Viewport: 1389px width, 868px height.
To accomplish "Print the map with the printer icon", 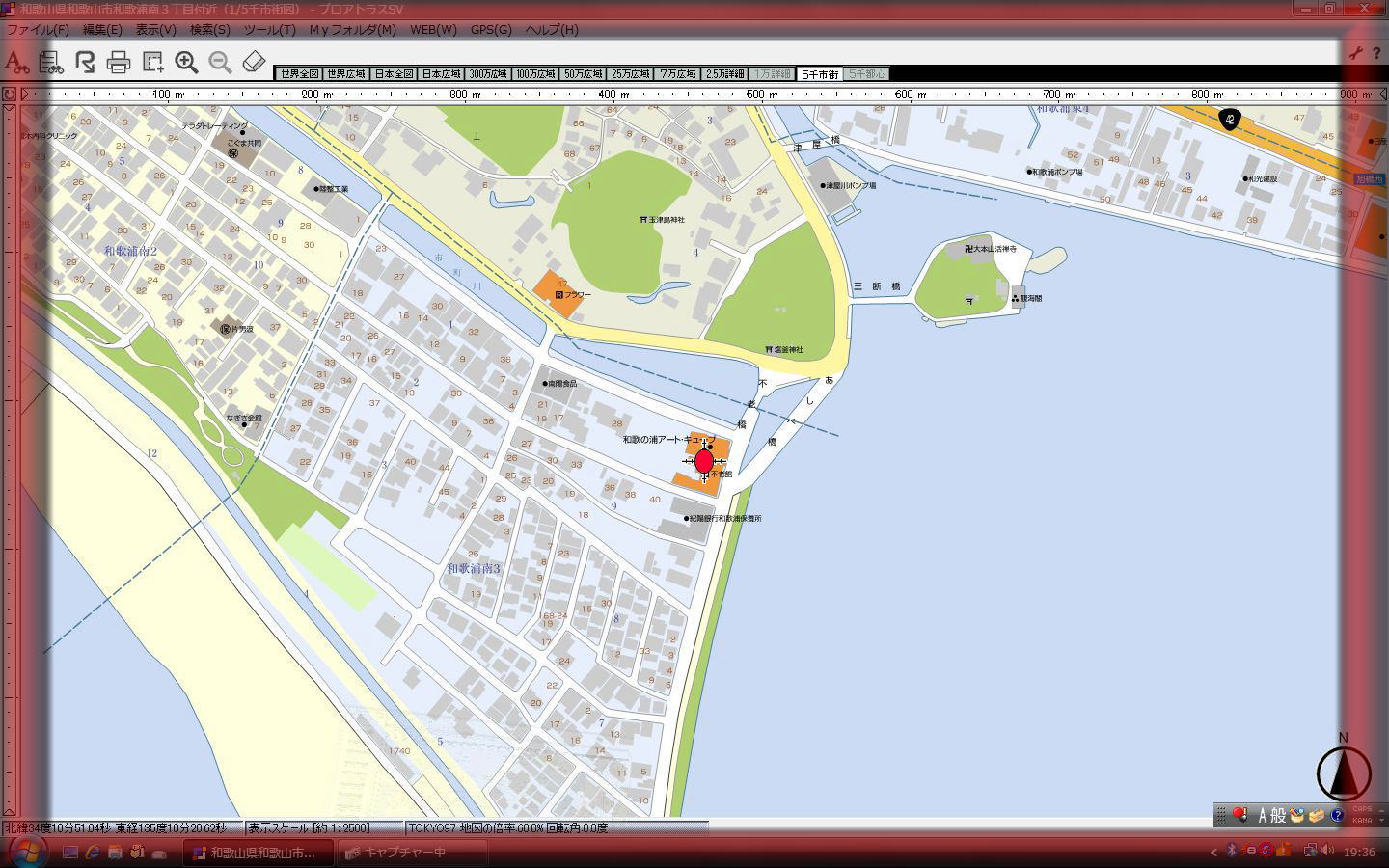I will (x=119, y=63).
